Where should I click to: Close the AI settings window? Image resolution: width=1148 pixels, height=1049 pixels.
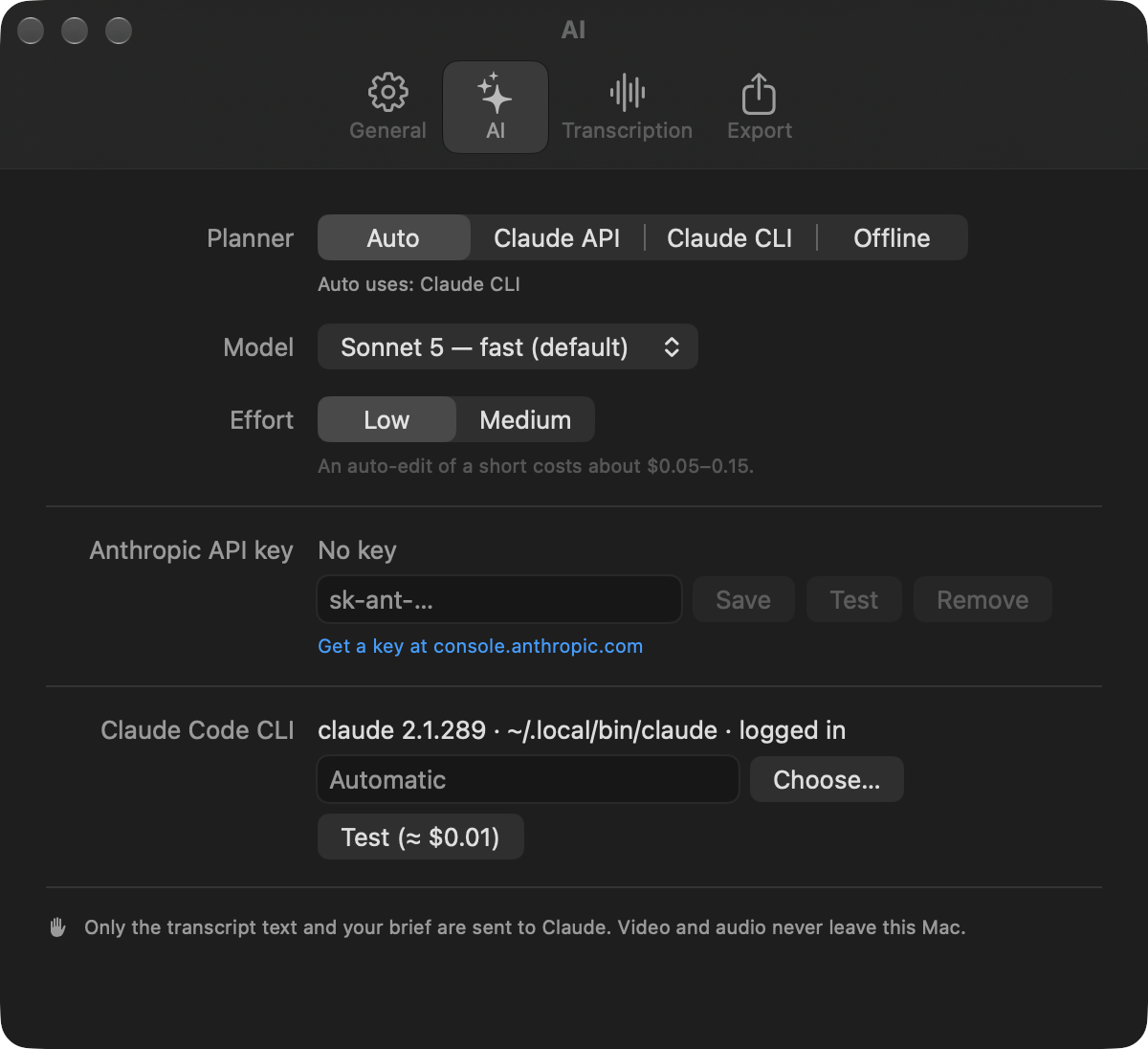click(31, 31)
